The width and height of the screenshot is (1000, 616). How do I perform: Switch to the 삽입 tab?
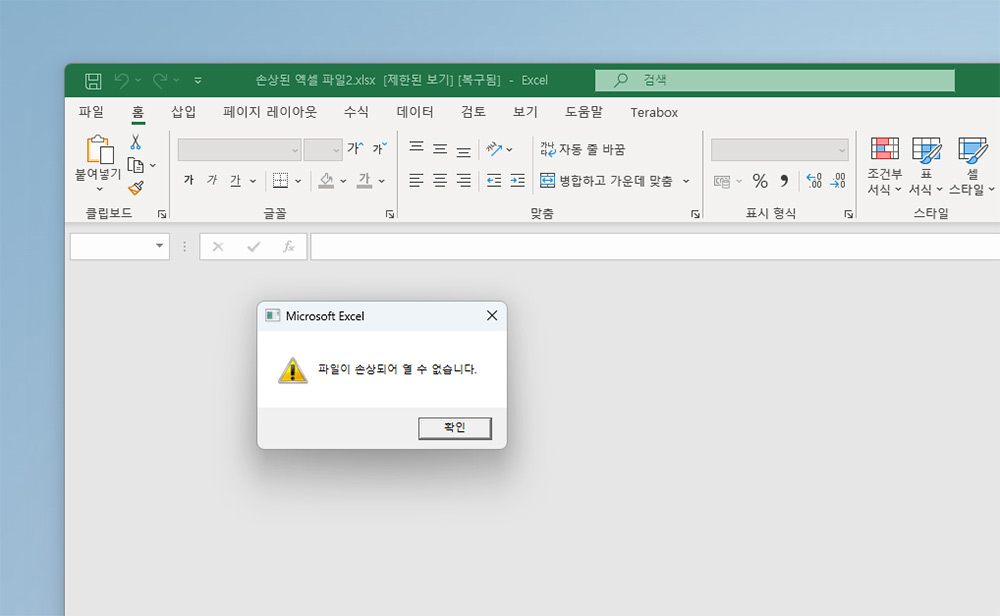tap(184, 112)
